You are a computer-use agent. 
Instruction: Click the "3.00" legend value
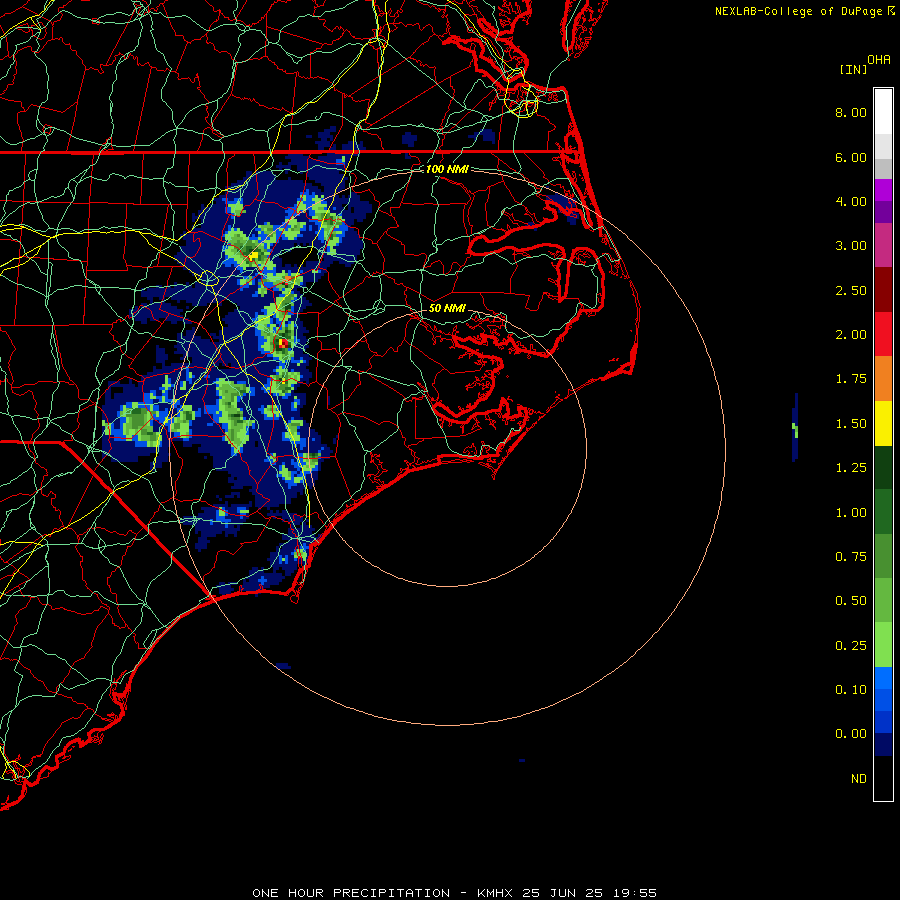[851, 246]
